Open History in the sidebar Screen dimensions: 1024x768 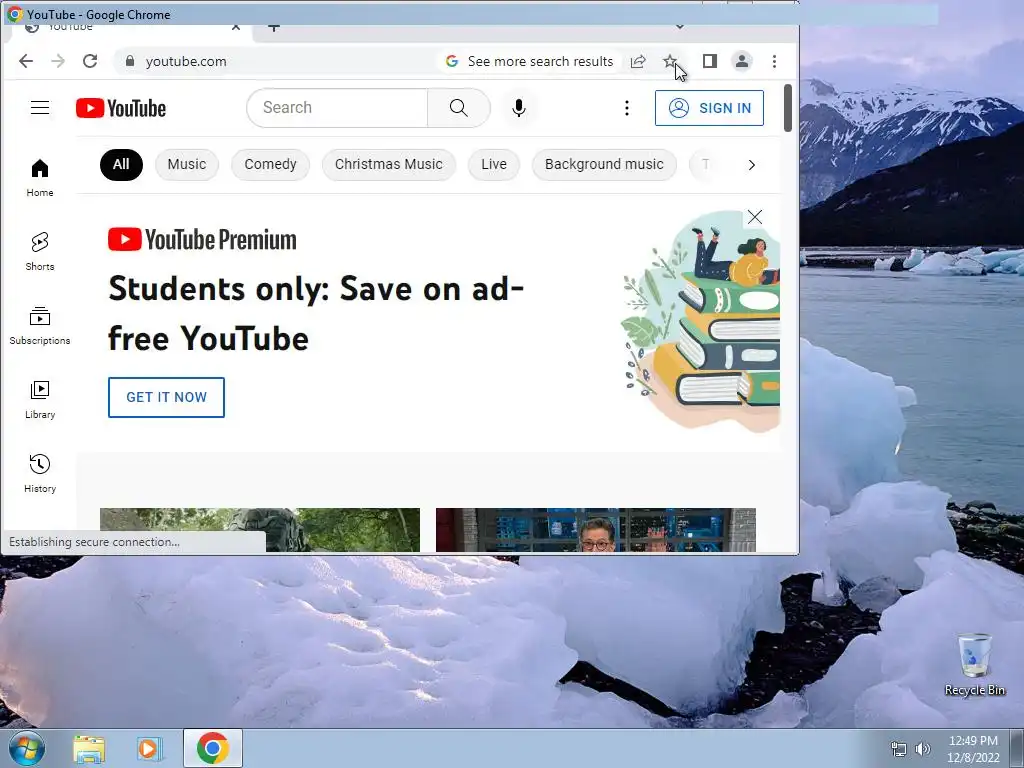pyautogui.click(x=40, y=473)
